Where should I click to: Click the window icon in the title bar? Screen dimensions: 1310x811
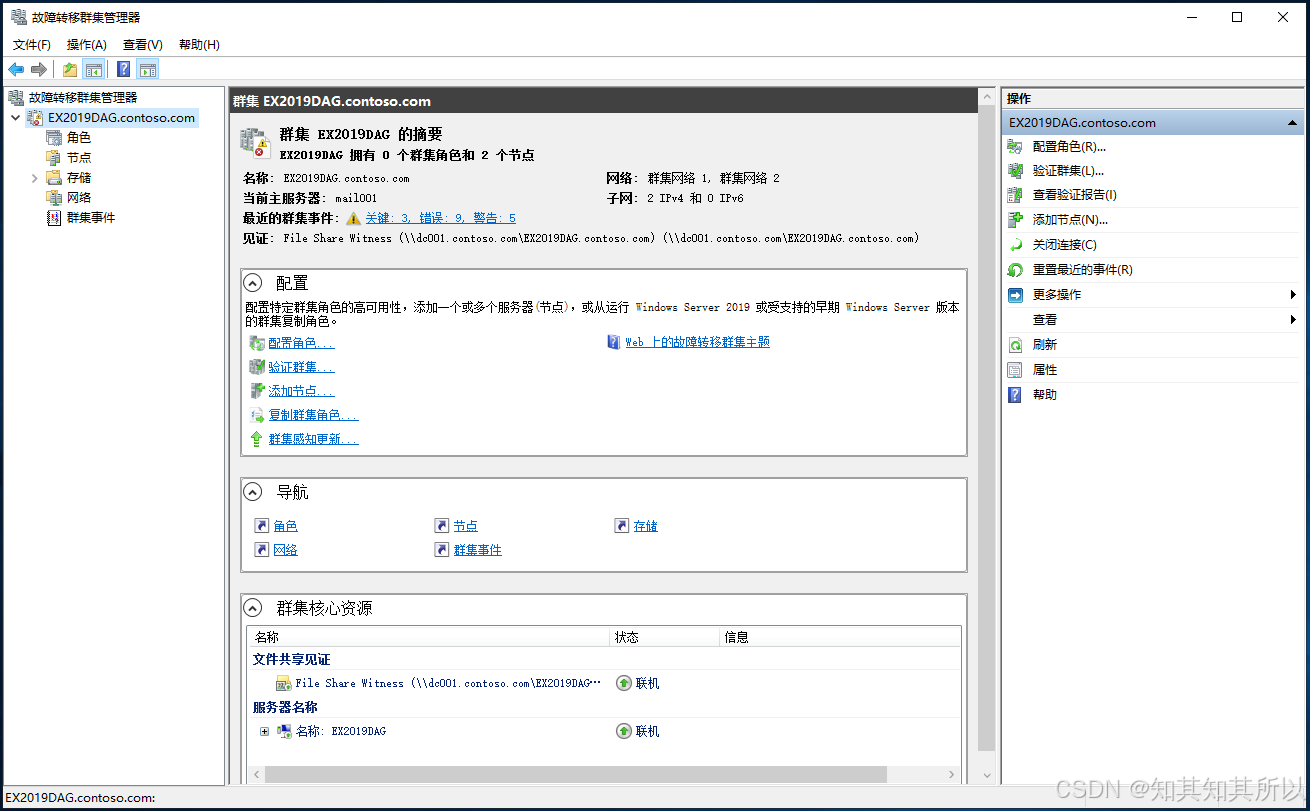pos(18,17)
